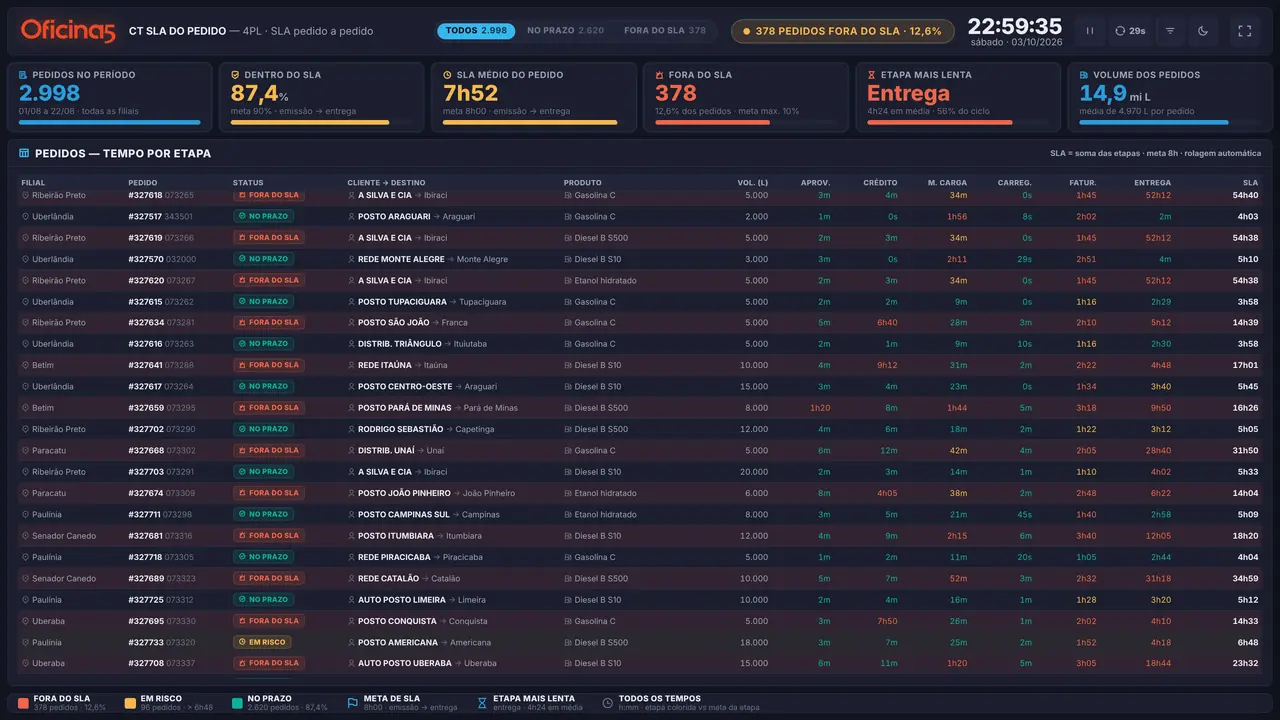Click the location pin icon in Uberaba row #327695
Image resolution: width=1280 pixels, height=720 pixels.
25,621
